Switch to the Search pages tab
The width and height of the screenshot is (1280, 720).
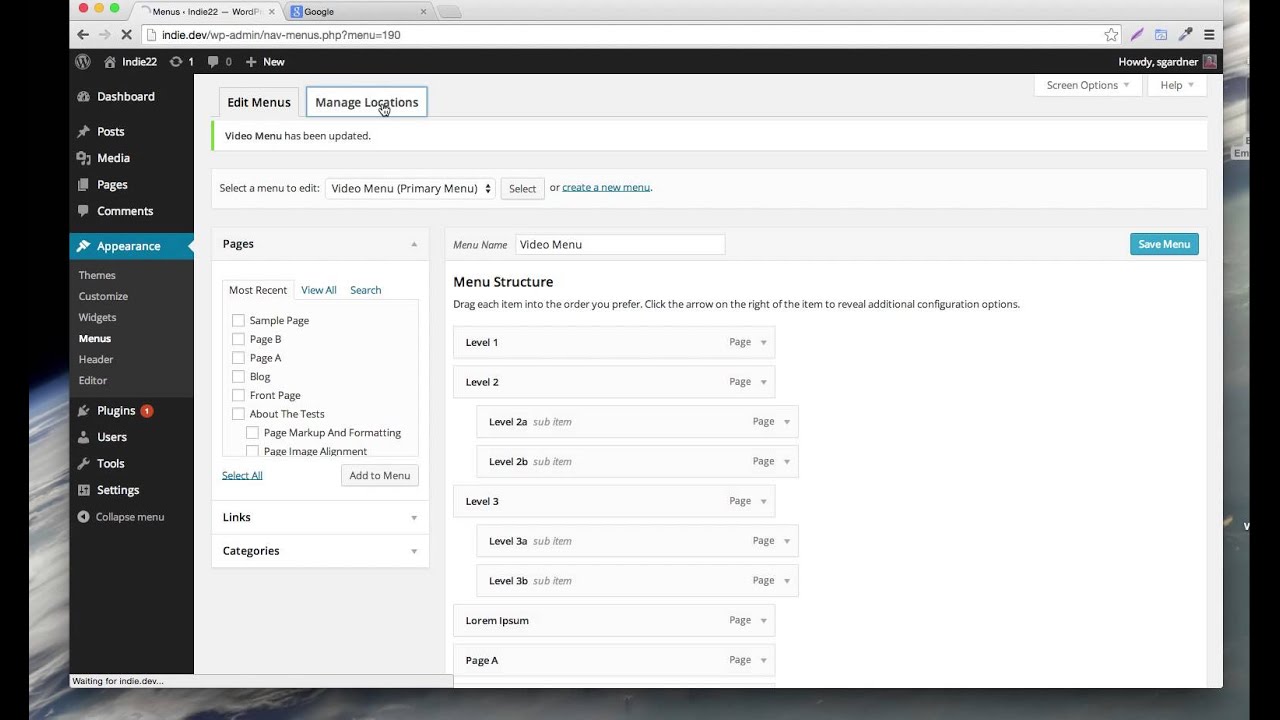365,290
